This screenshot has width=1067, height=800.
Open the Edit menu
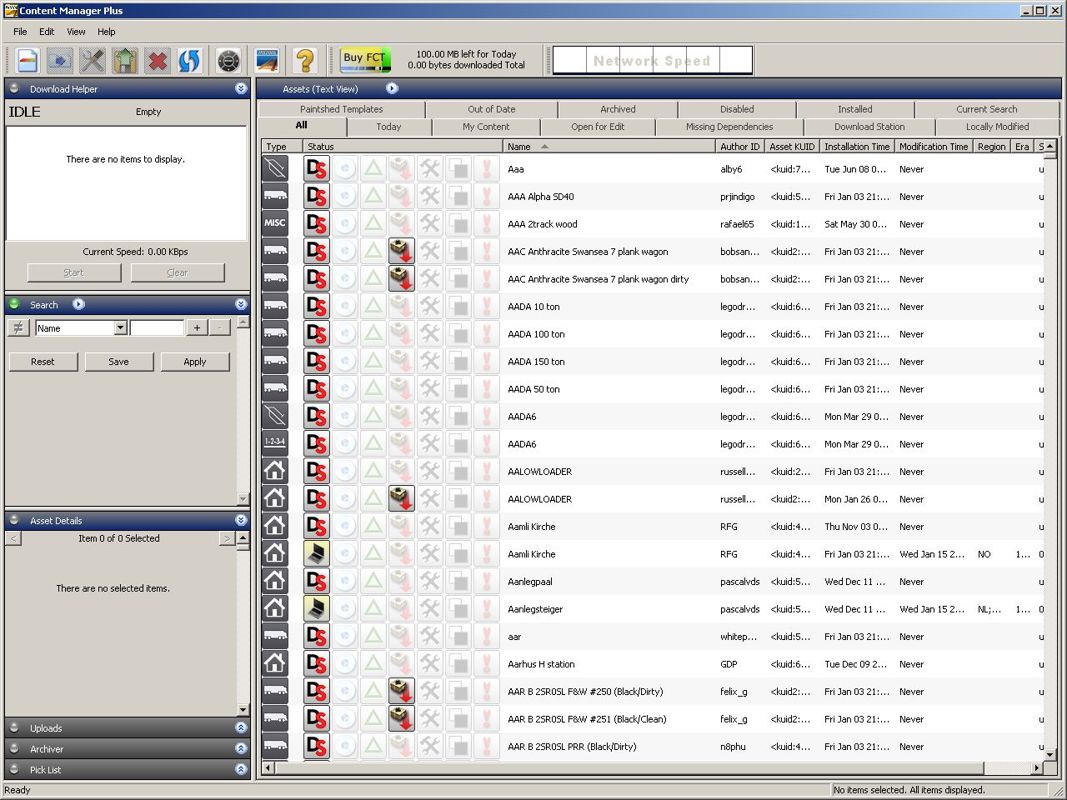47,32
